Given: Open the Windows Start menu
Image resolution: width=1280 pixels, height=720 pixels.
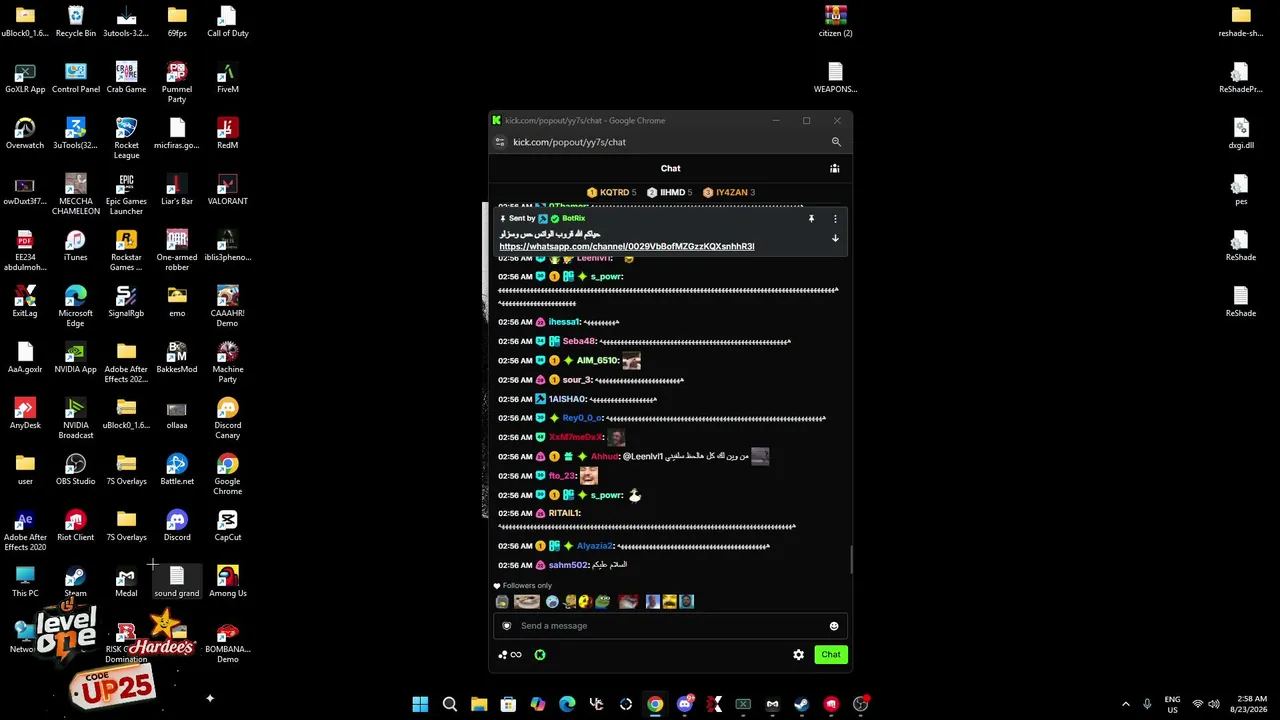Looking at the screenshot, I should pyautogui.click(x=420, y=704).
